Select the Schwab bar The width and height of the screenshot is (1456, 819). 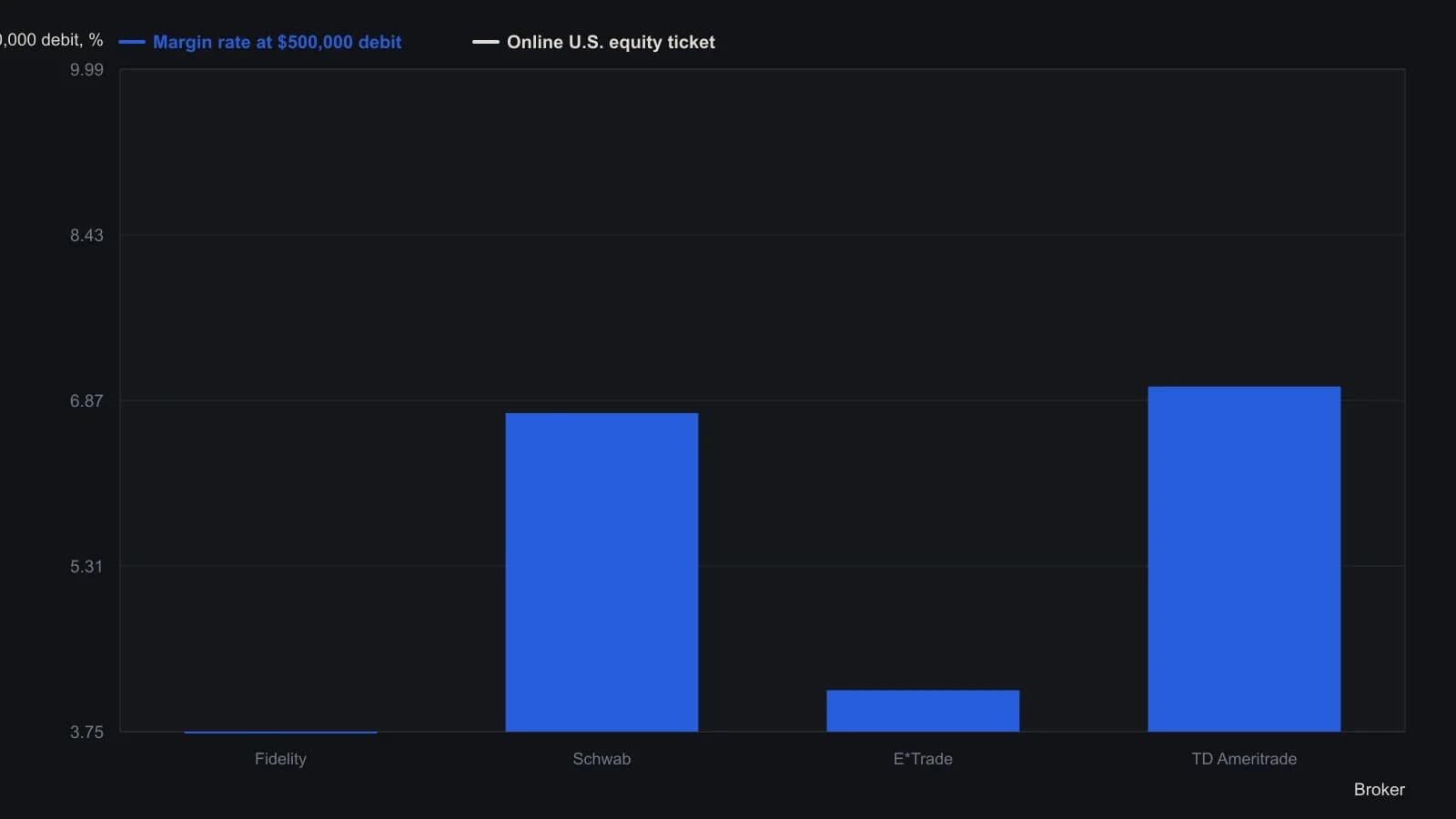tap(602, 572)
